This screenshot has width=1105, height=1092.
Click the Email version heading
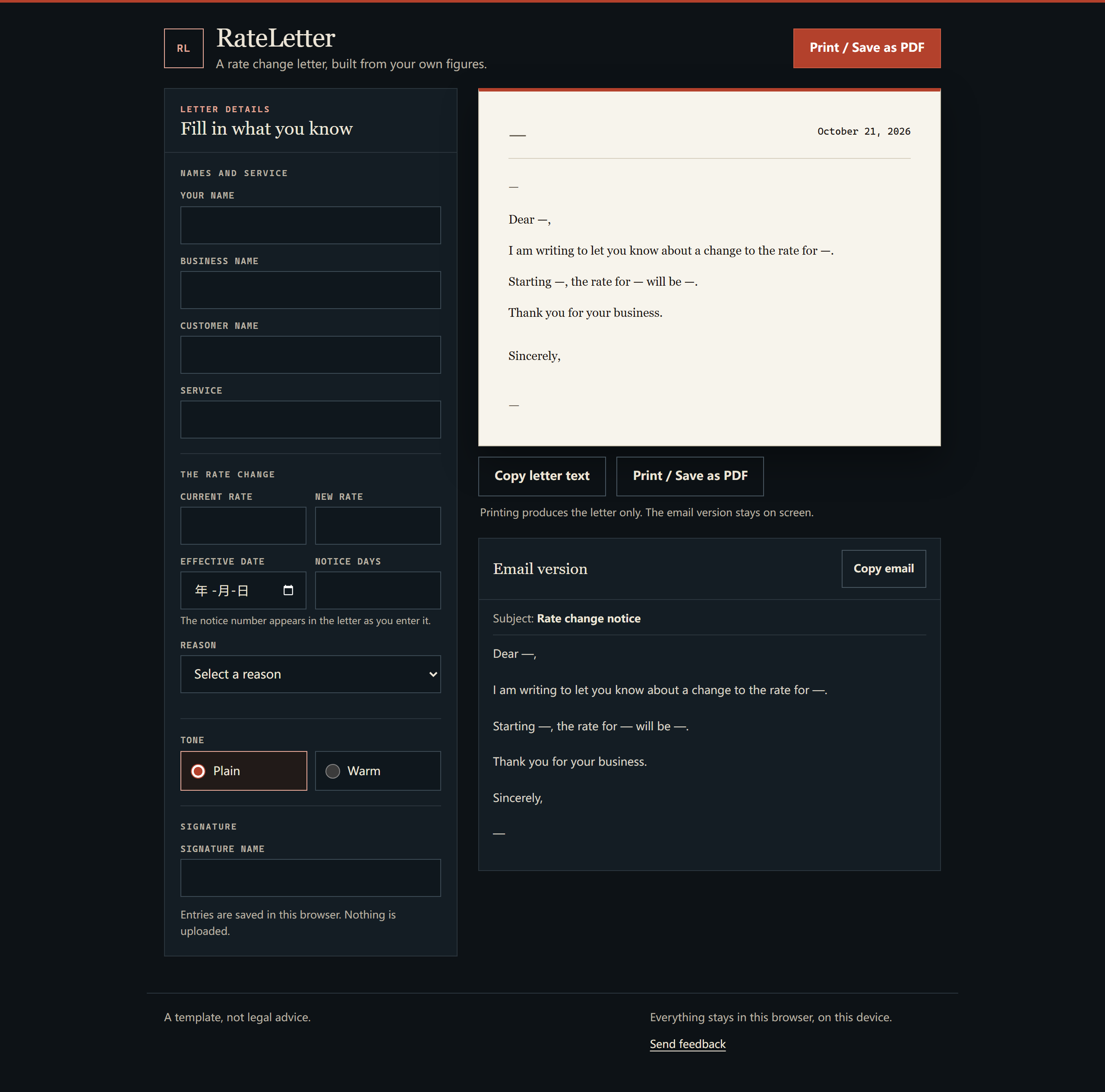coord(540,568)
